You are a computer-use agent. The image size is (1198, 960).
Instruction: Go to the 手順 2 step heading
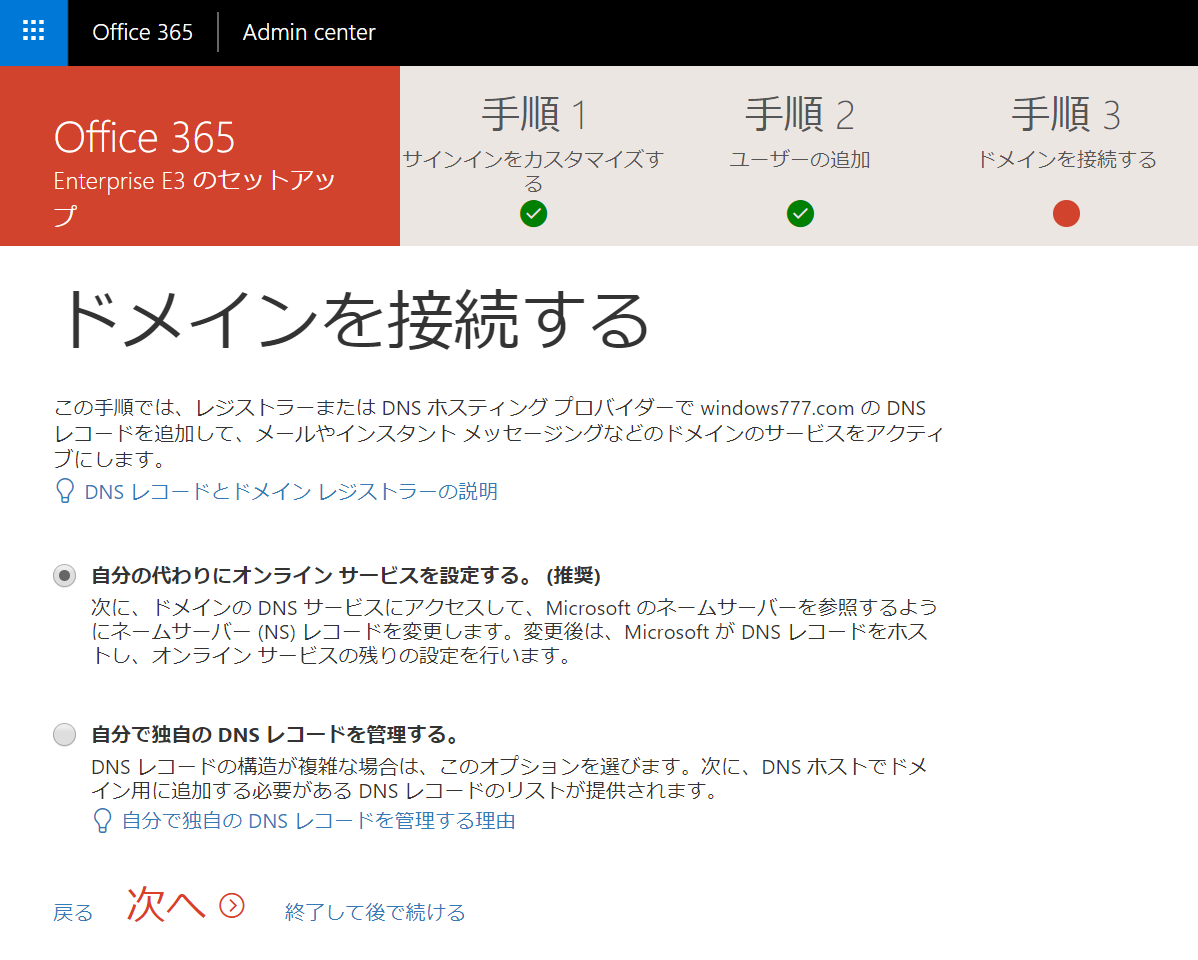coord(800,116)
